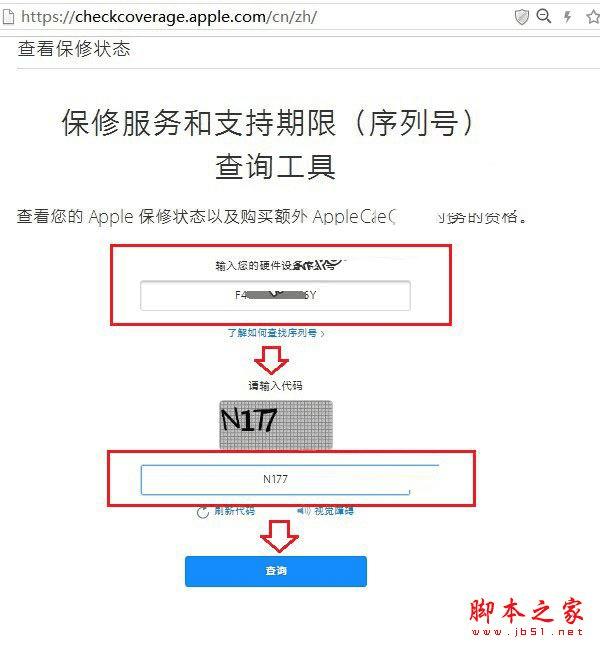Focus the captcha code field containing N177
The image size is (600, 648).
[275, 479]
